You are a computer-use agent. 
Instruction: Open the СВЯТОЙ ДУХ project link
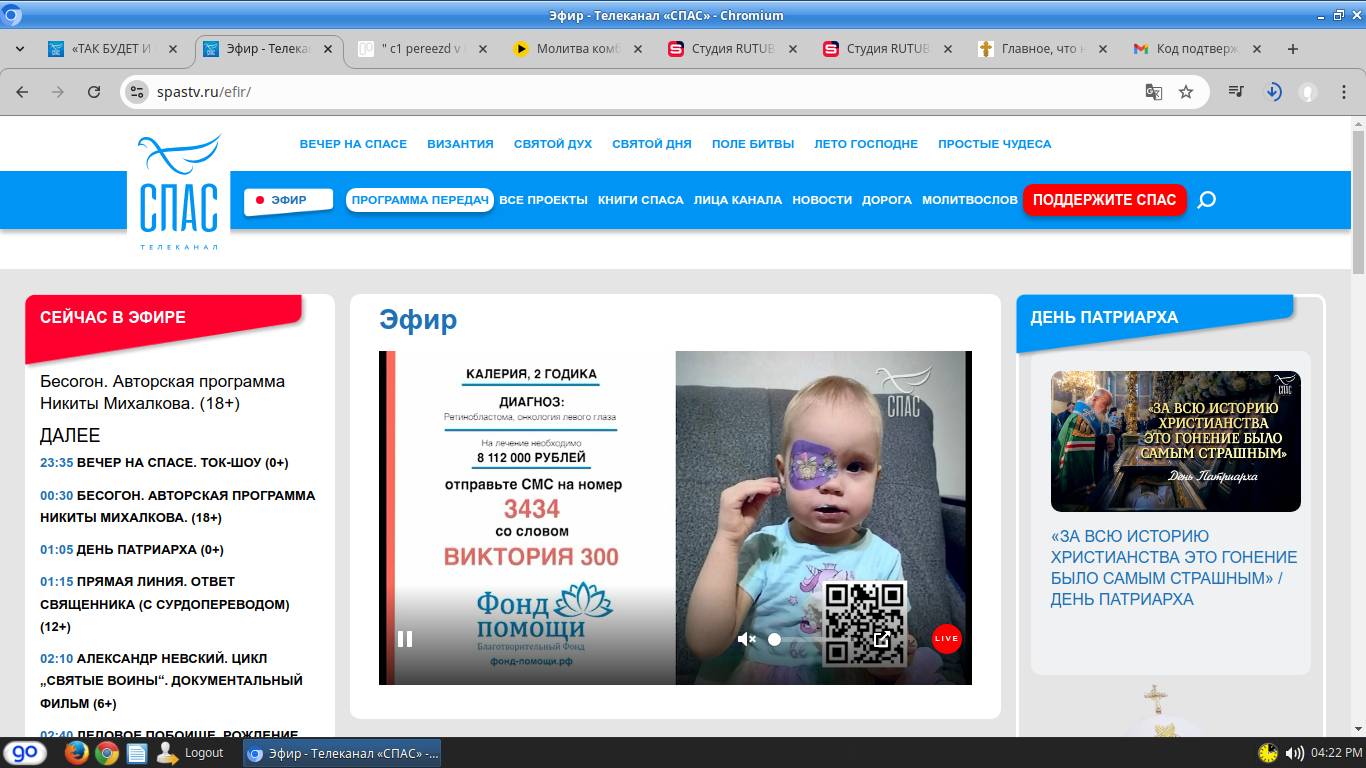553,144
